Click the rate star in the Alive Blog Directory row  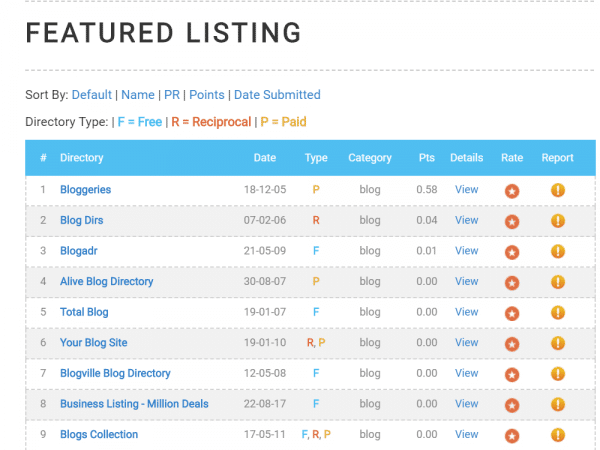[x=512, y=282]
